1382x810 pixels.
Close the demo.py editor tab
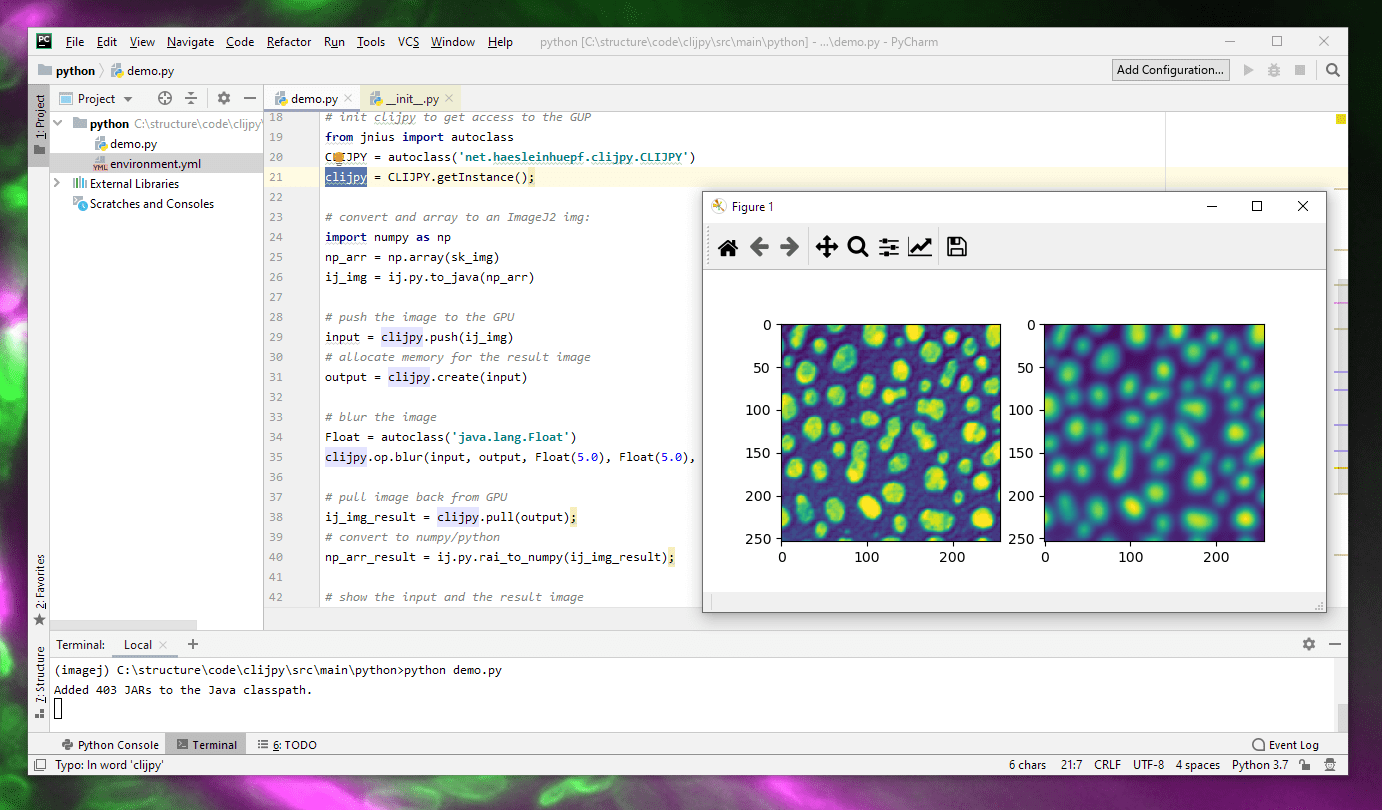(x=348, y=99)
